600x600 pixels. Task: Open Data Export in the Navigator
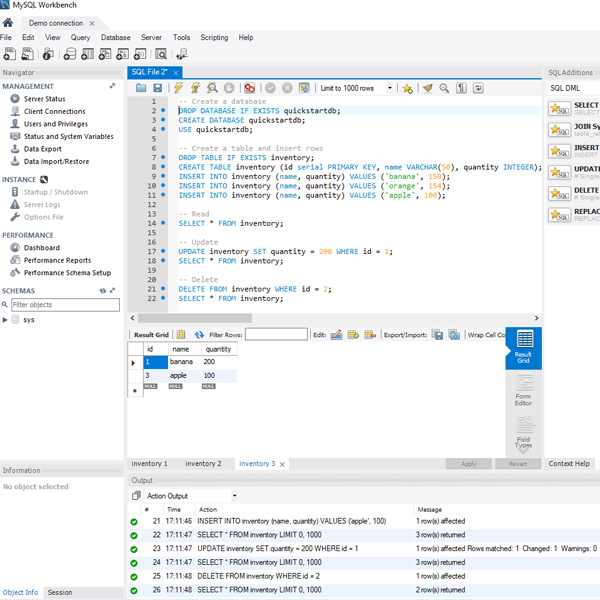point(42,149)
